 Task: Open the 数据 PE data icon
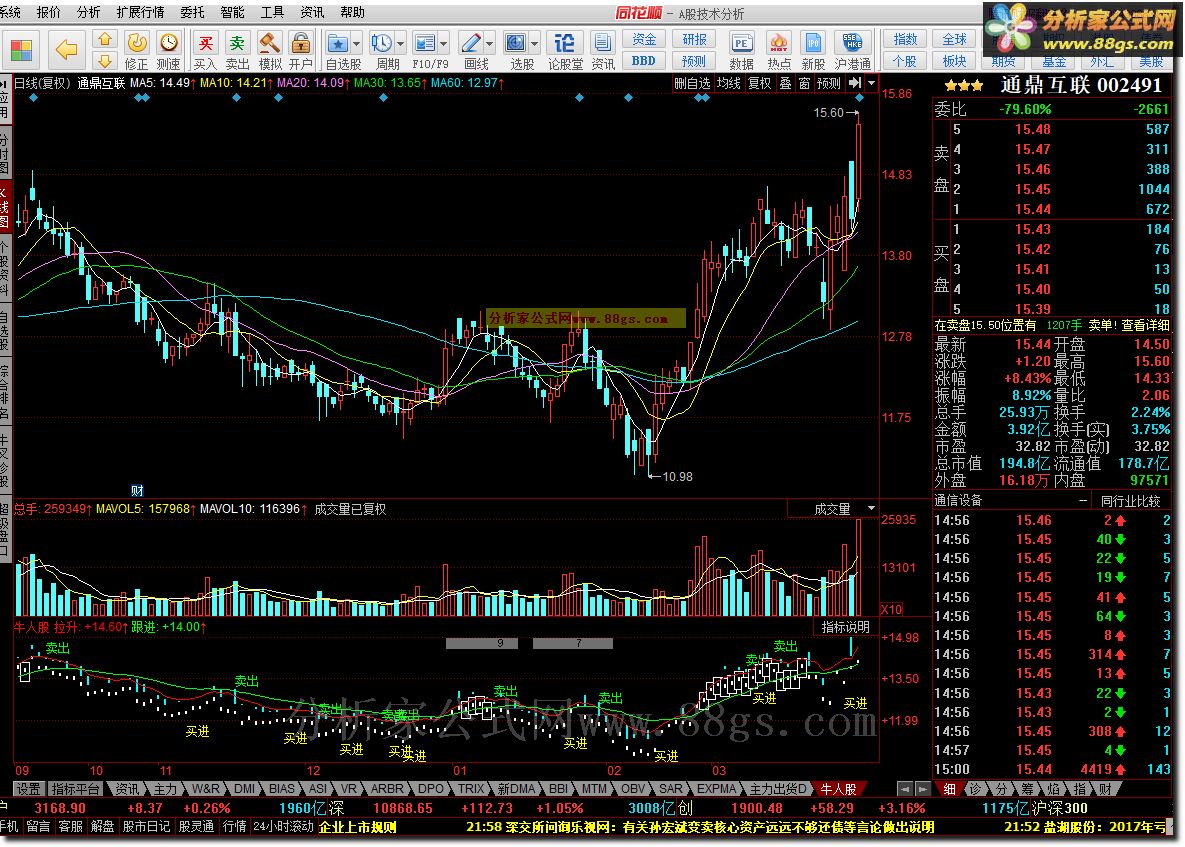click(741, 51)
